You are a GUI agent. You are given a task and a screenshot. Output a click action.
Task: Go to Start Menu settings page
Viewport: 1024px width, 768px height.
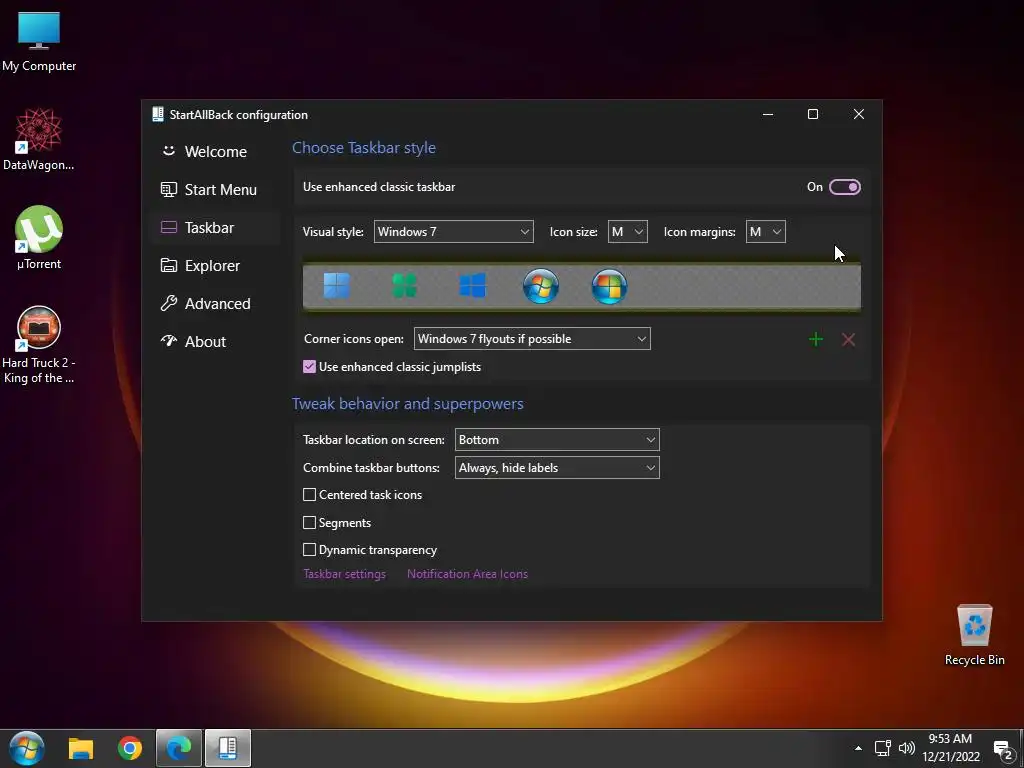click(215, 189)
